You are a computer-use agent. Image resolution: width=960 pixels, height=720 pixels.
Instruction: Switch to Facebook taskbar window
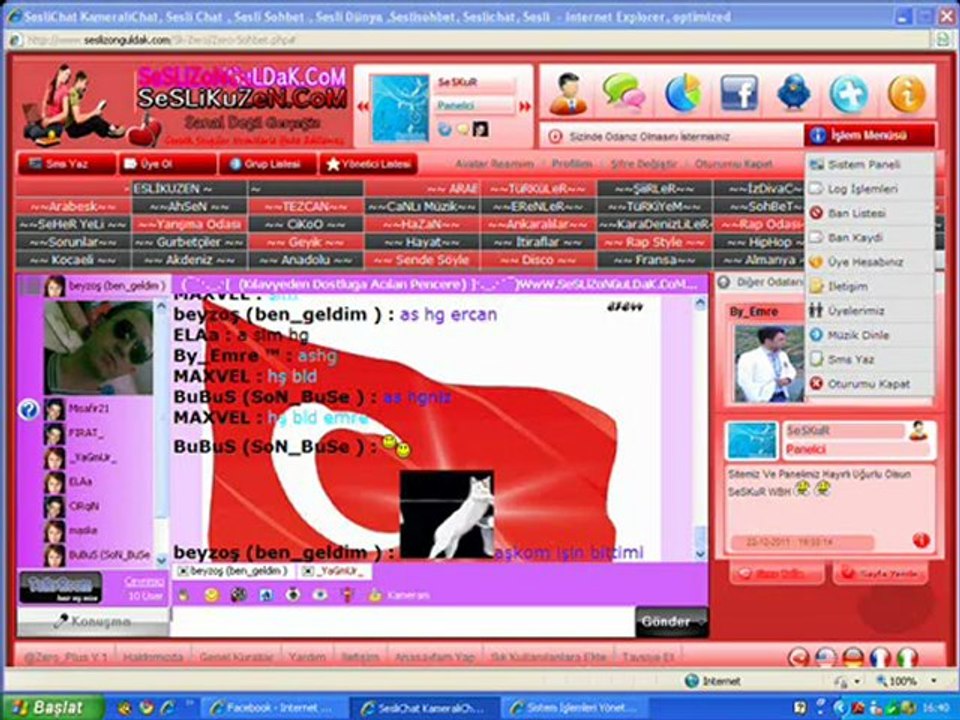(273, 708)
